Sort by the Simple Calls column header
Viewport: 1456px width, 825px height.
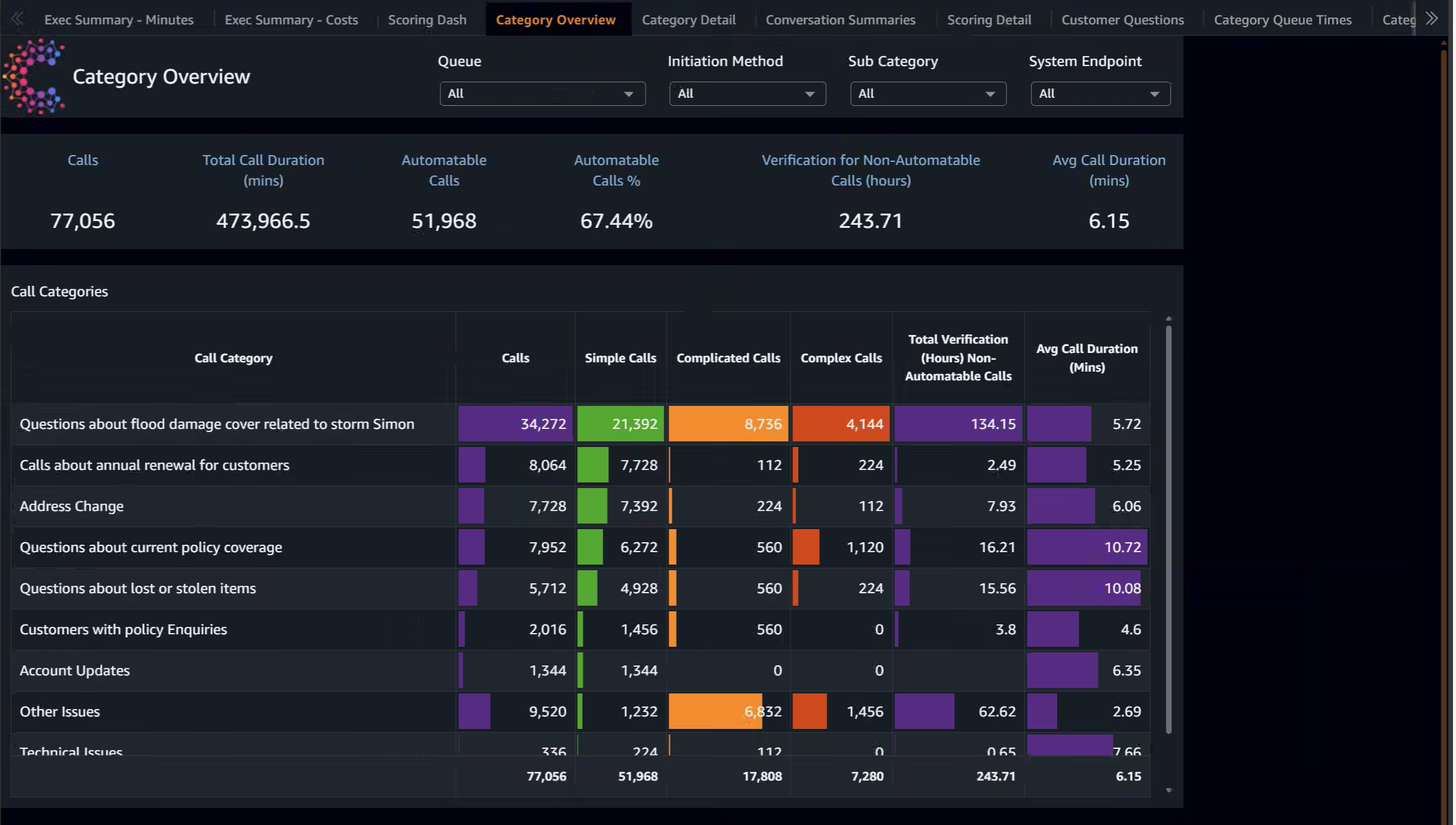click(620, 358)
